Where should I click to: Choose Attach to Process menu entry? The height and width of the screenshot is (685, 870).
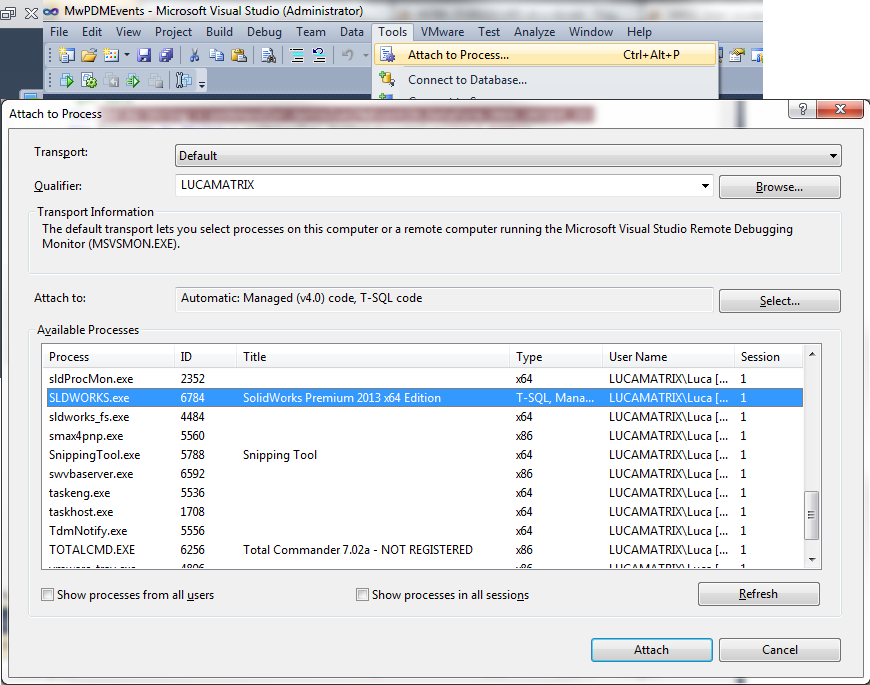point(545,55)
